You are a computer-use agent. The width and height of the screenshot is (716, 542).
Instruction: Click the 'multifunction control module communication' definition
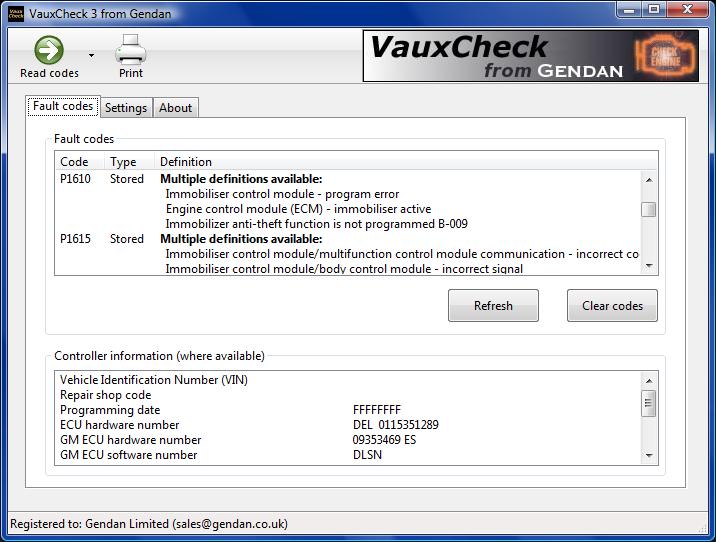click(x=402, y=254)
